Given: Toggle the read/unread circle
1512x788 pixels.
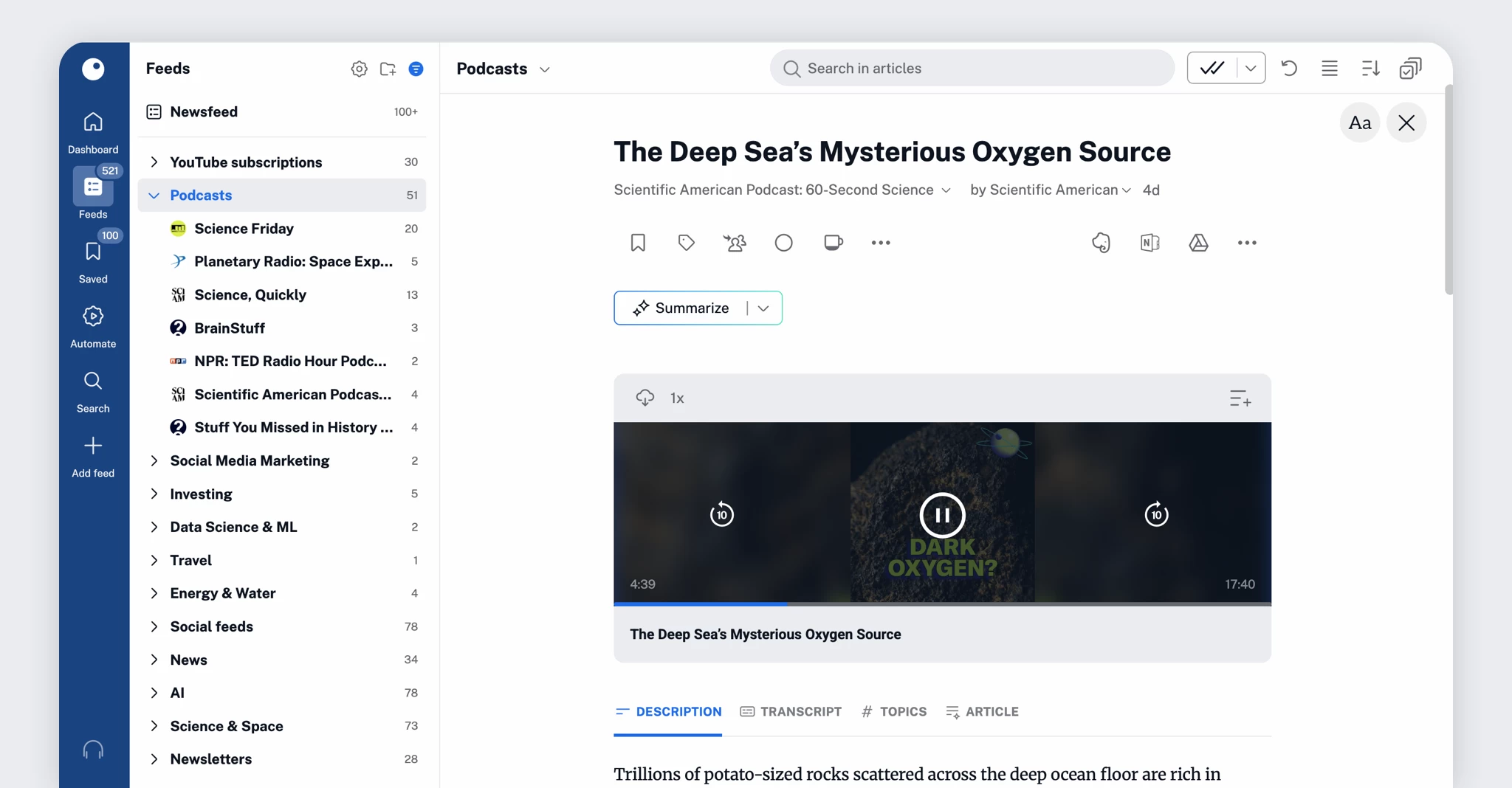Looking at the screenshot, I should tap(784, 242).
